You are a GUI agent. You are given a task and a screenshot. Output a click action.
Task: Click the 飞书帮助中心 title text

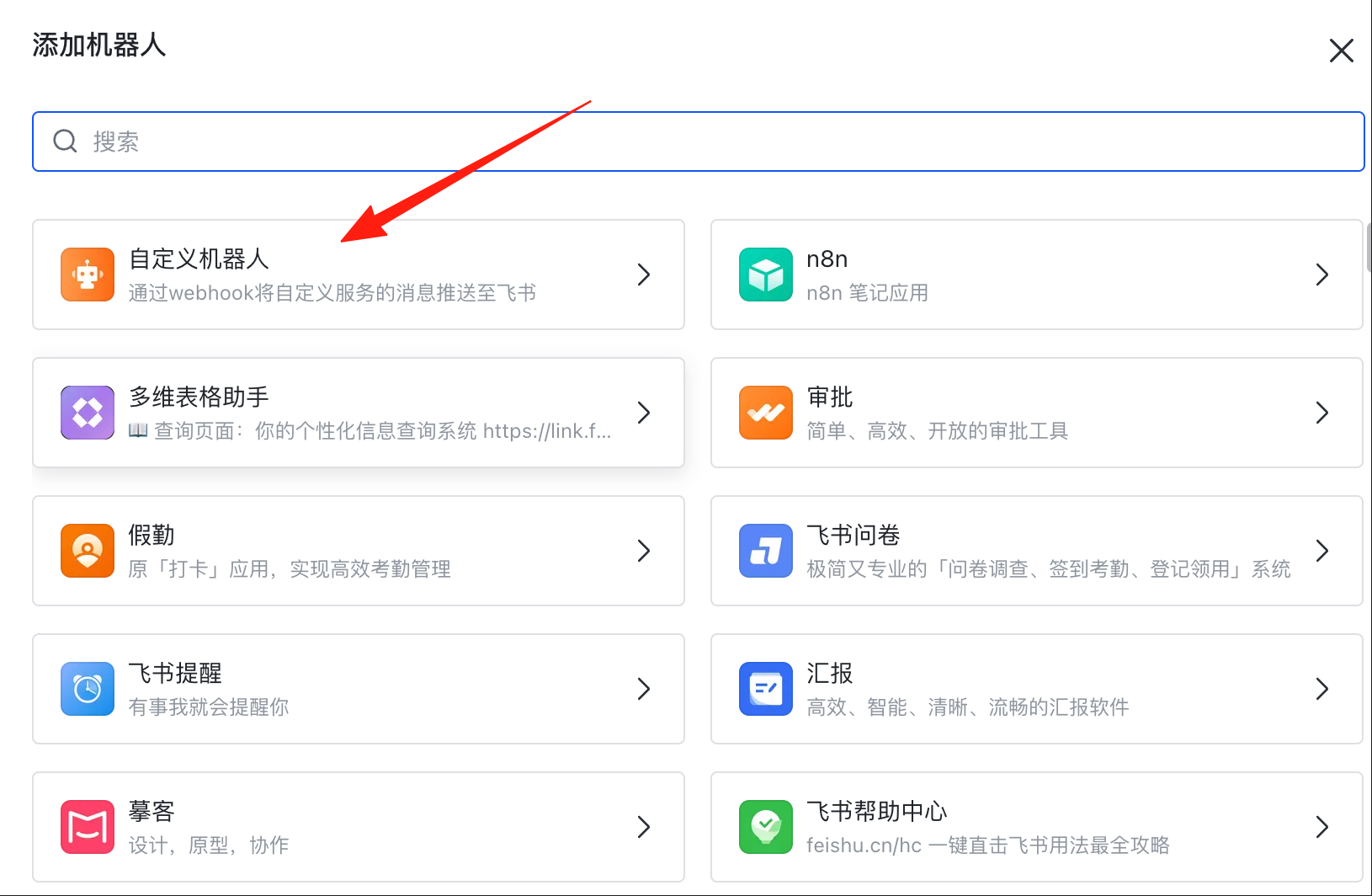pos(877,811)
